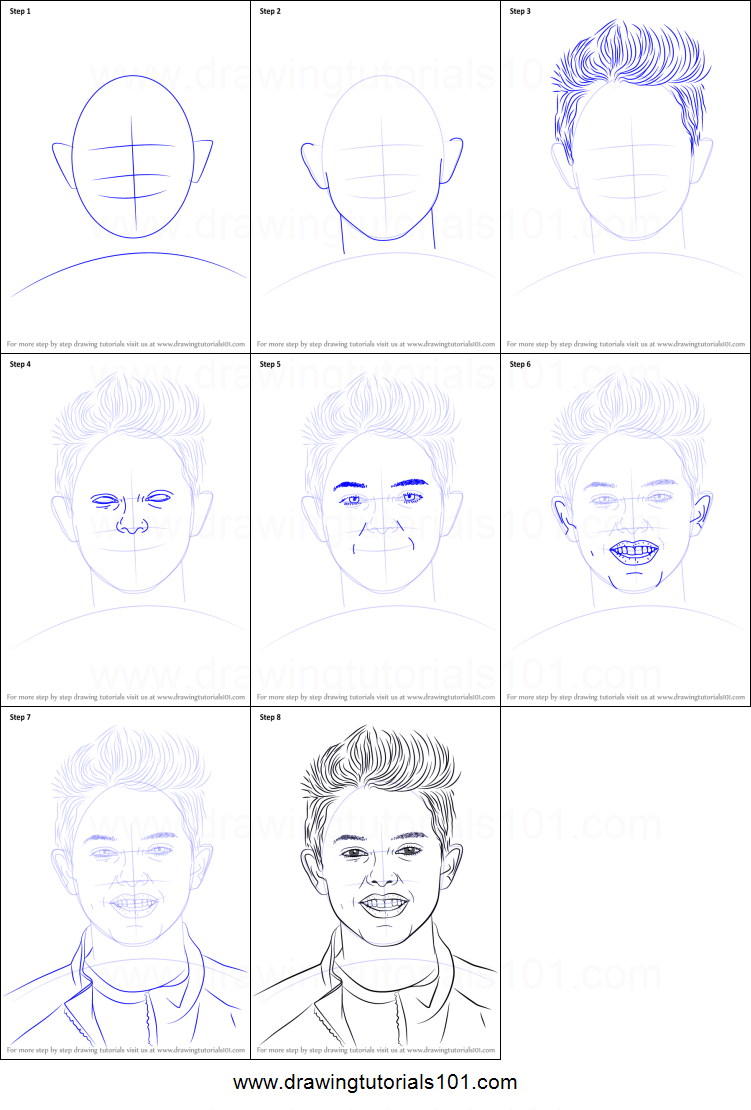Viewport: 751px width, 1110px height.
Task: Select the Step 6 smiling mouth panel
Action: click(x=626, y=530)
